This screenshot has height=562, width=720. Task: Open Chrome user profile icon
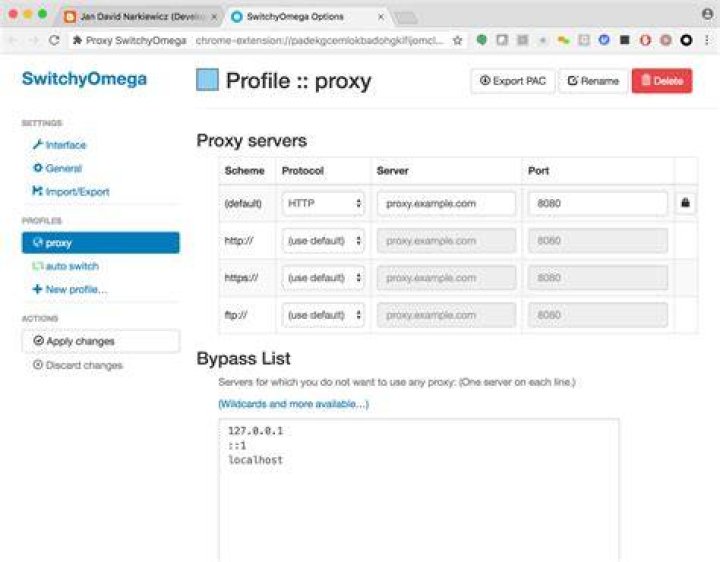[x=708, y=14]
